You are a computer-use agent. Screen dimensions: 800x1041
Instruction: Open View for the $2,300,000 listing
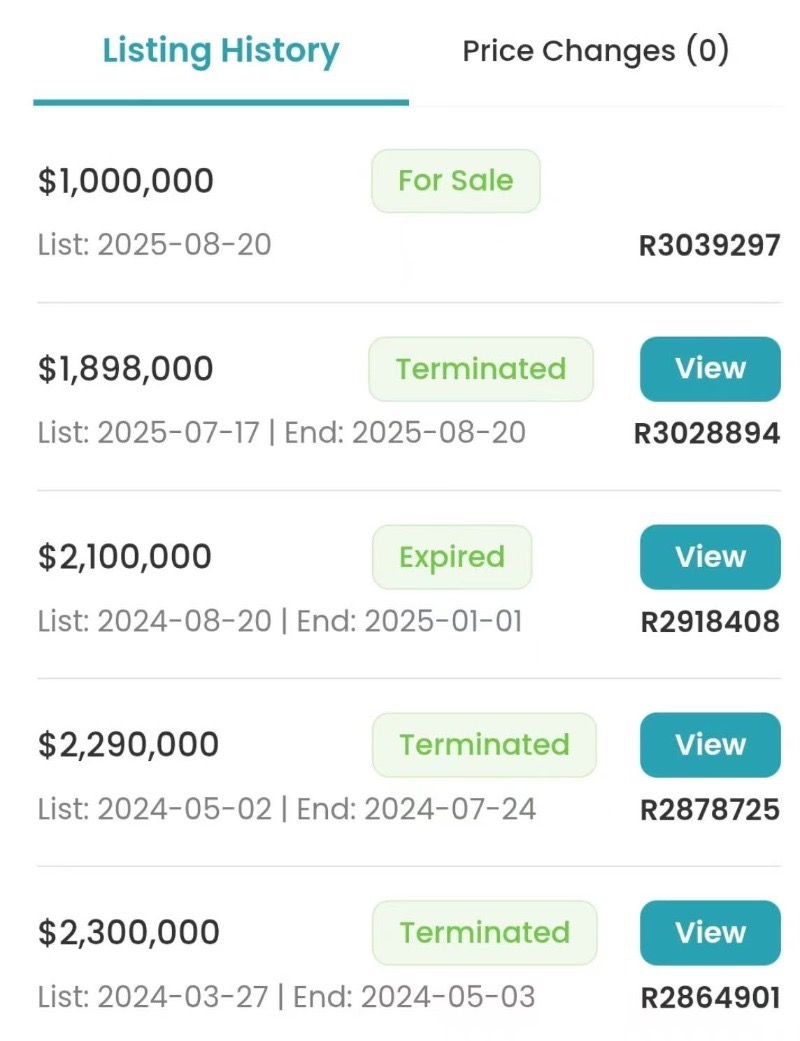pos(710,933)
